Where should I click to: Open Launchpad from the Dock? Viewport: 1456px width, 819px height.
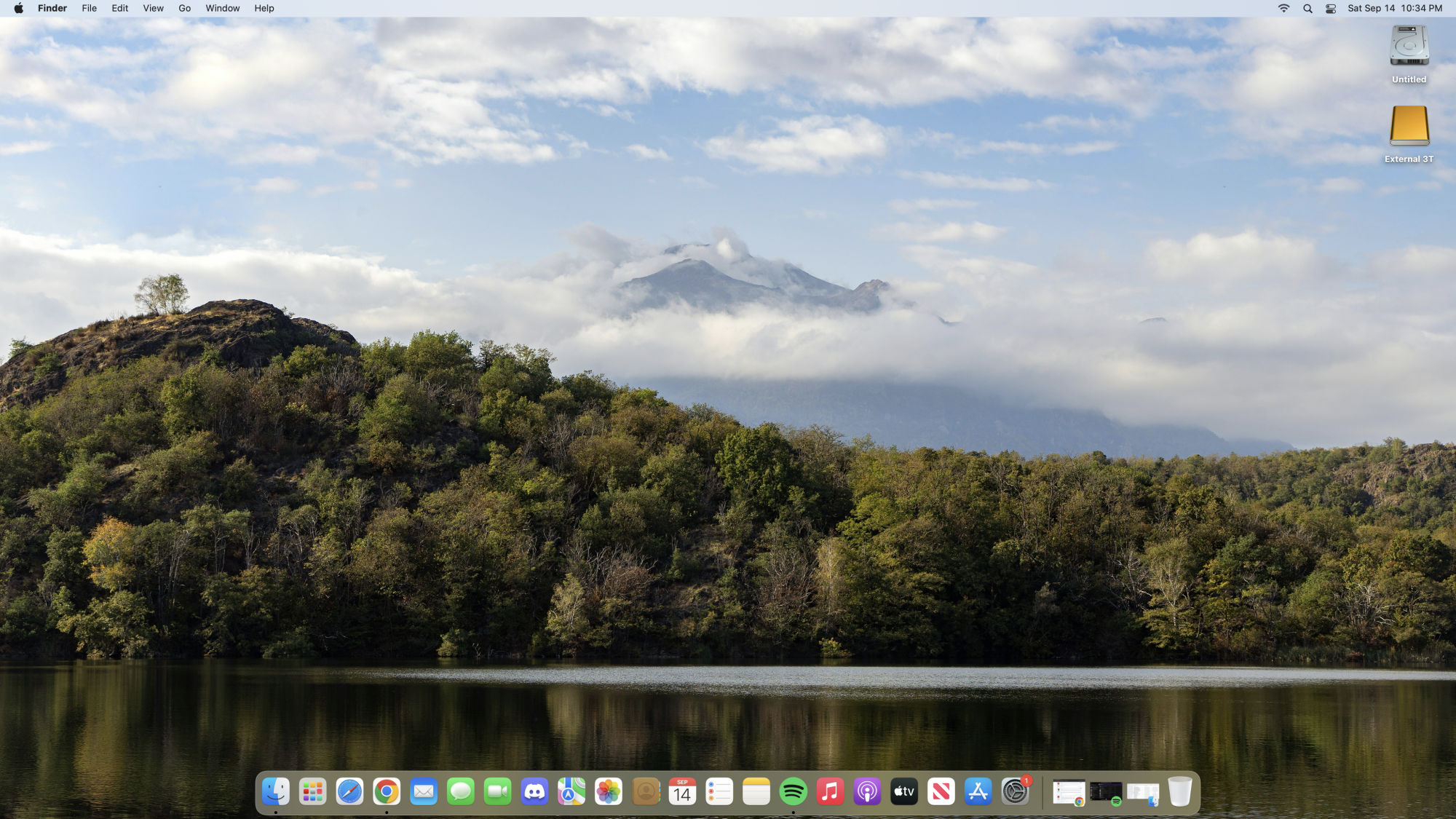pos(313,791)
